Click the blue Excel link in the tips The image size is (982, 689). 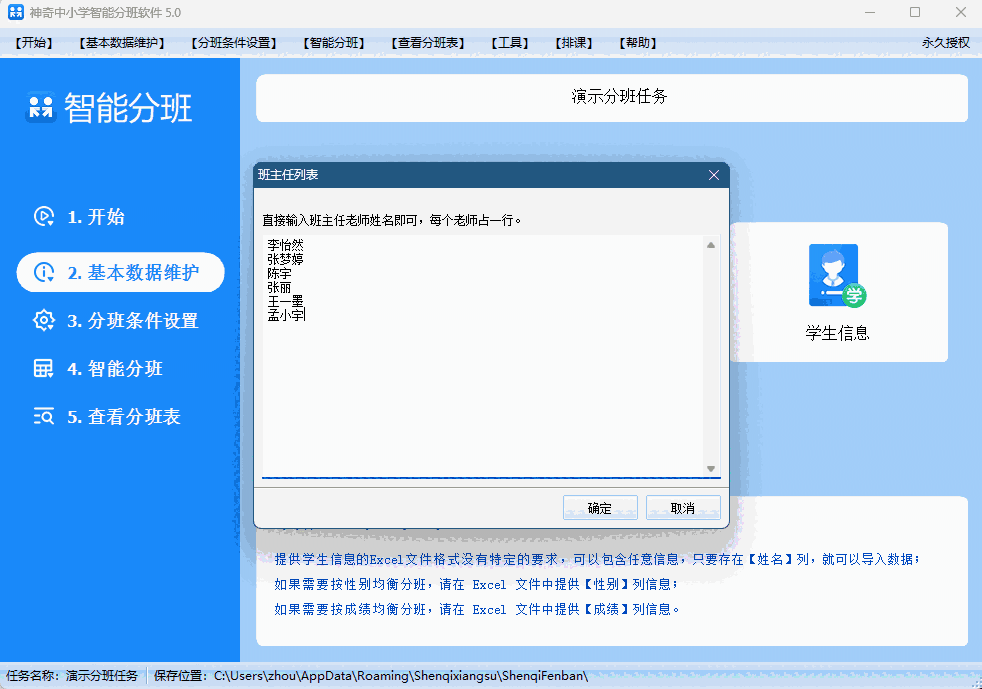(x=488, y=584)
